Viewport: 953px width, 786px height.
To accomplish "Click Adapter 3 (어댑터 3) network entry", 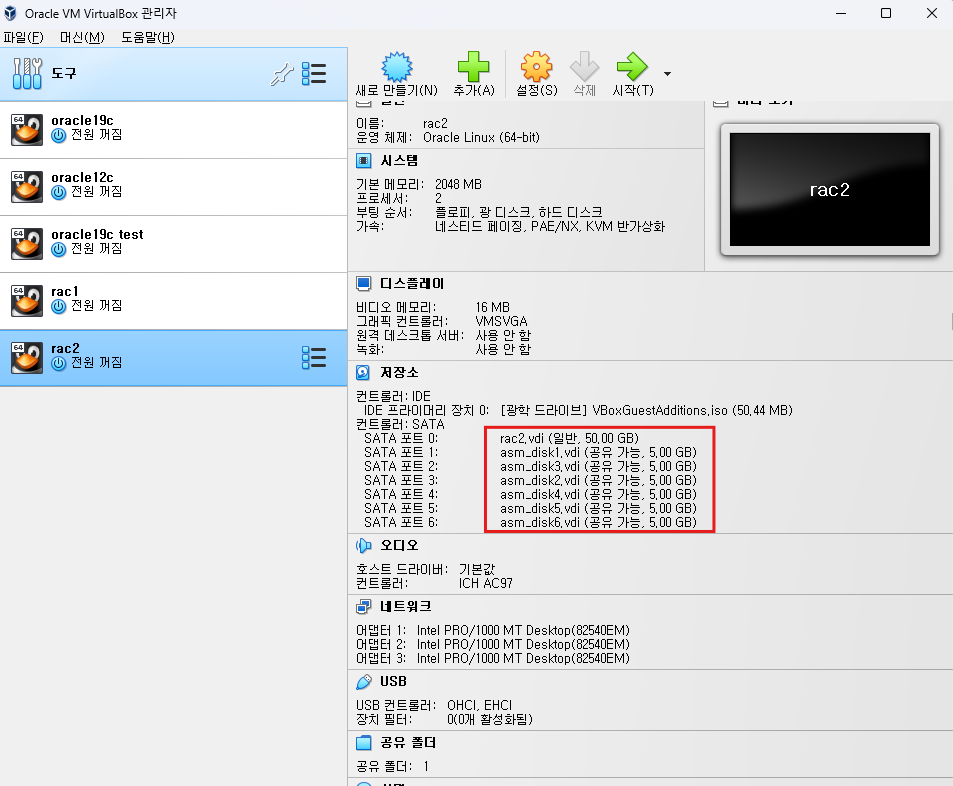I will tap(493, 658).
